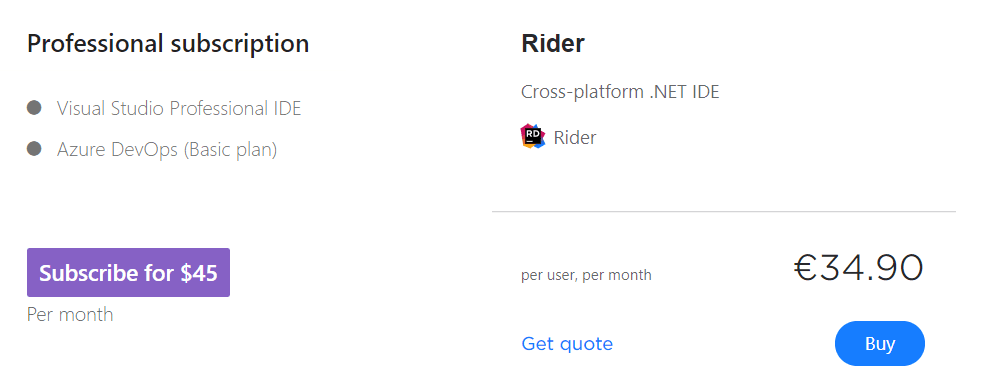987x381 pixels.
Task: Buy the Rider license
Action: 879,343
